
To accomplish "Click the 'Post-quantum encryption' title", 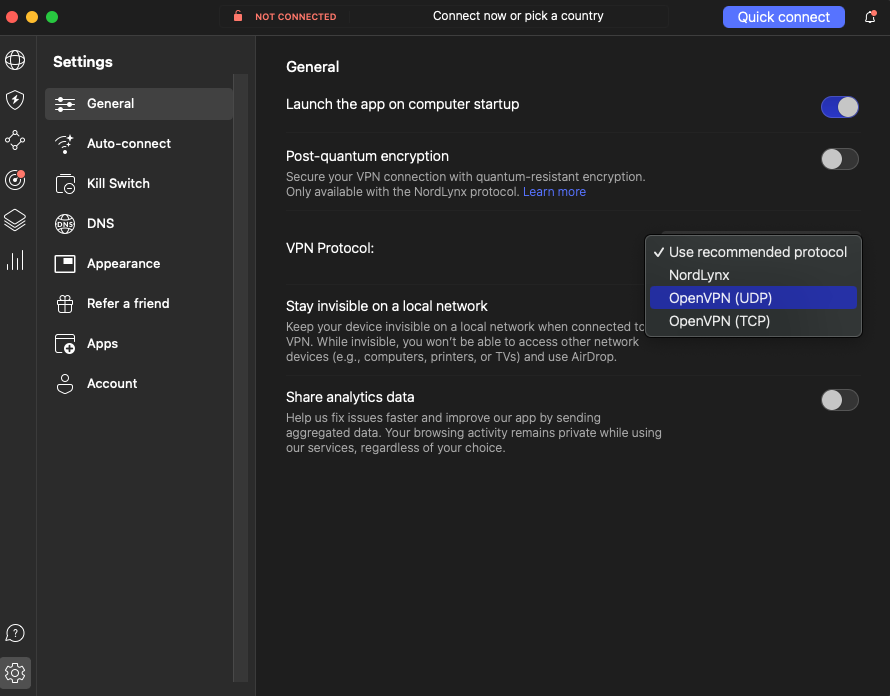I will coord(367,156).
